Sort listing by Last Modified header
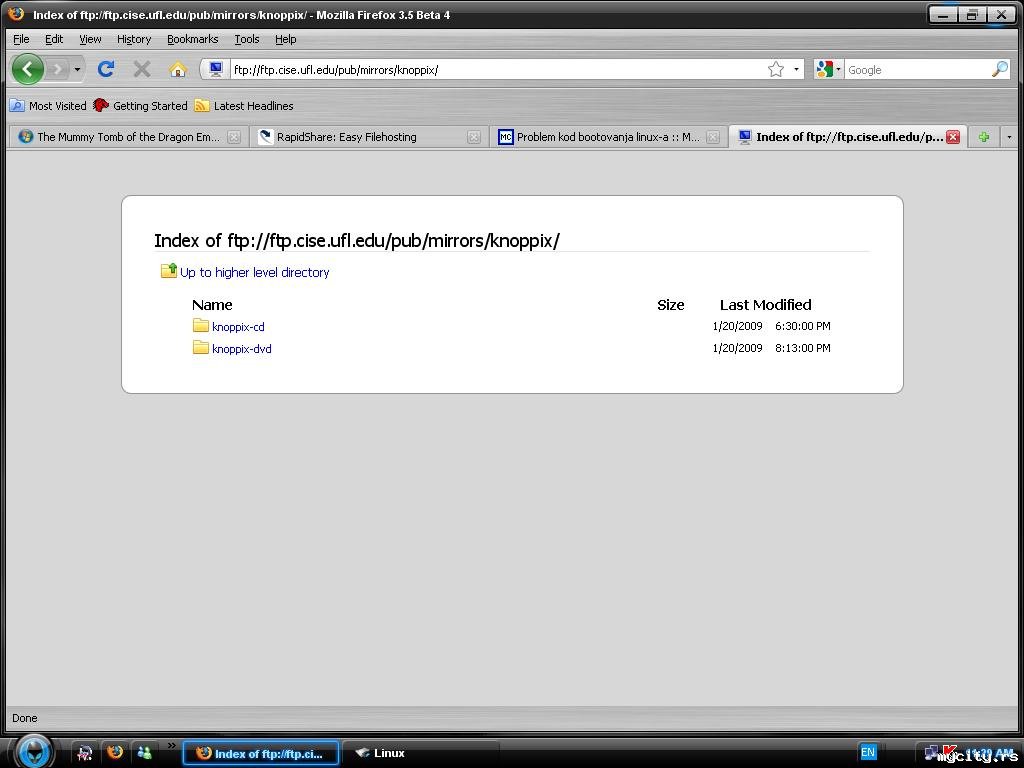The width and height of the screenshot is (1024, 768). tap(765, 305)
